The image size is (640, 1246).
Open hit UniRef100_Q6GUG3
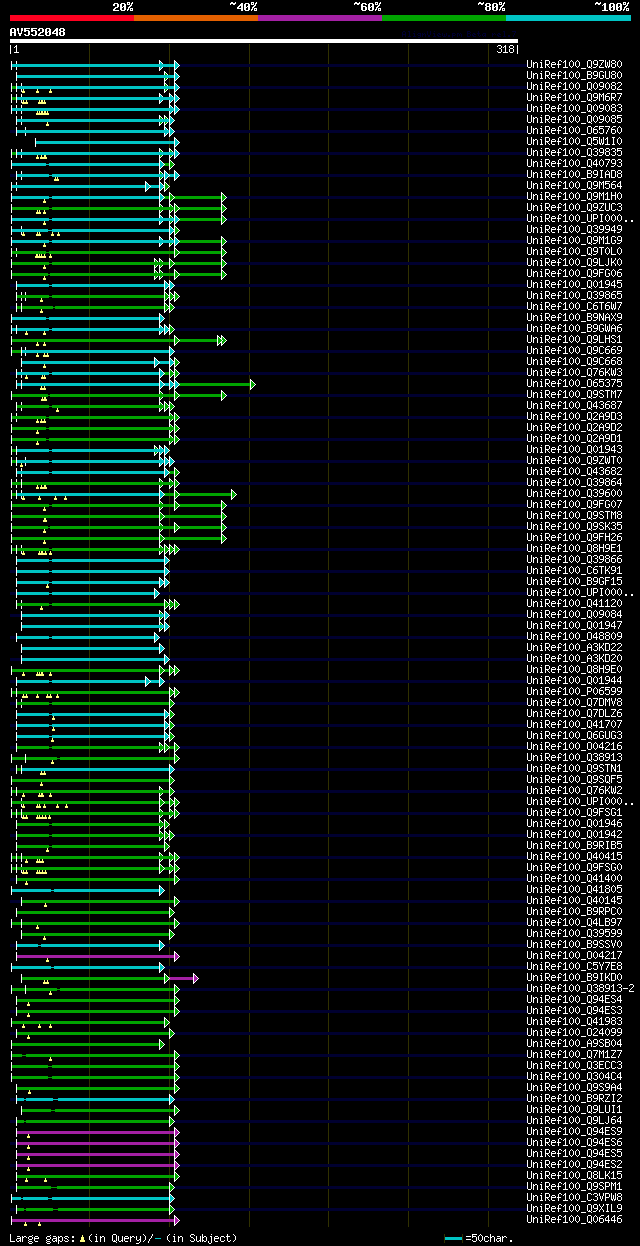[x=574, y=736]
